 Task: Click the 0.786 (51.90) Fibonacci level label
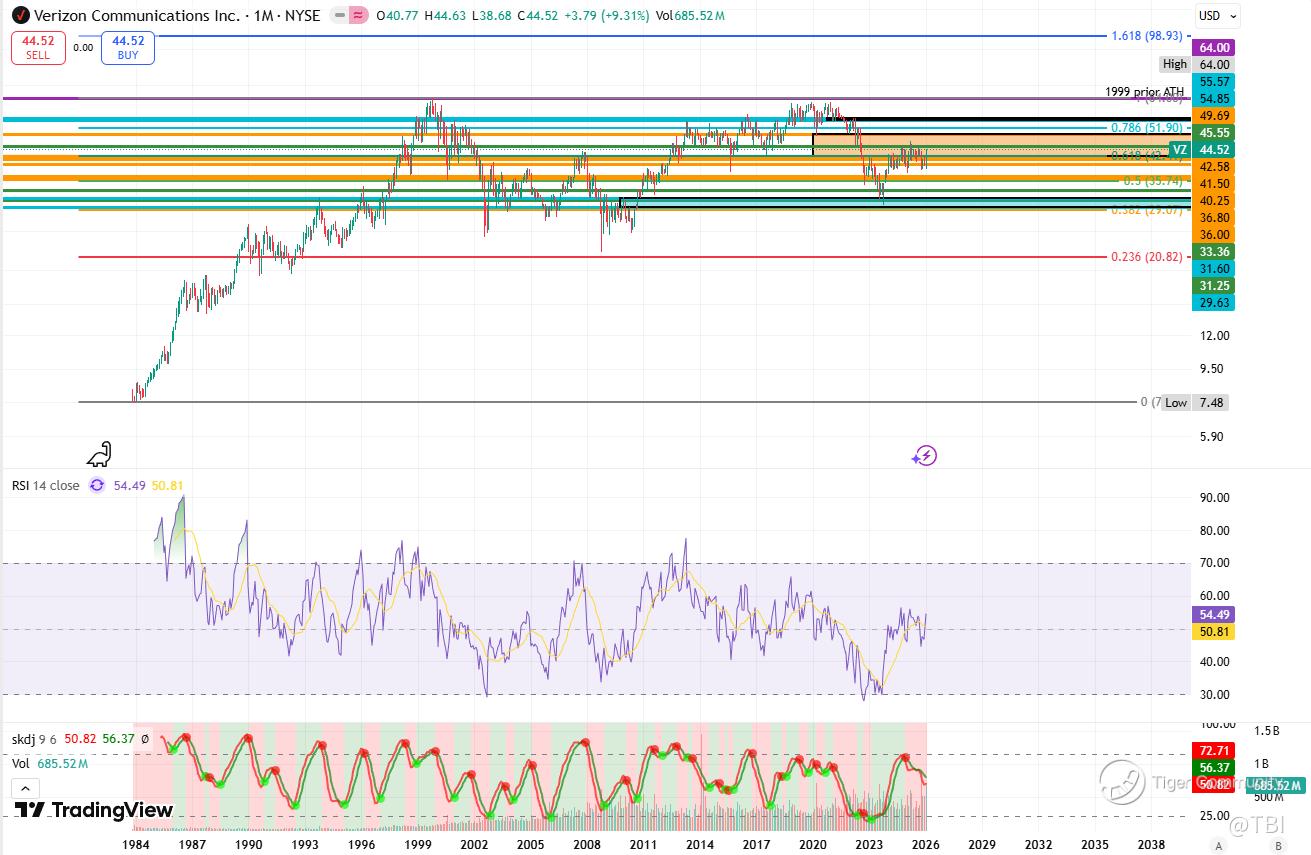coord(1147,128)
